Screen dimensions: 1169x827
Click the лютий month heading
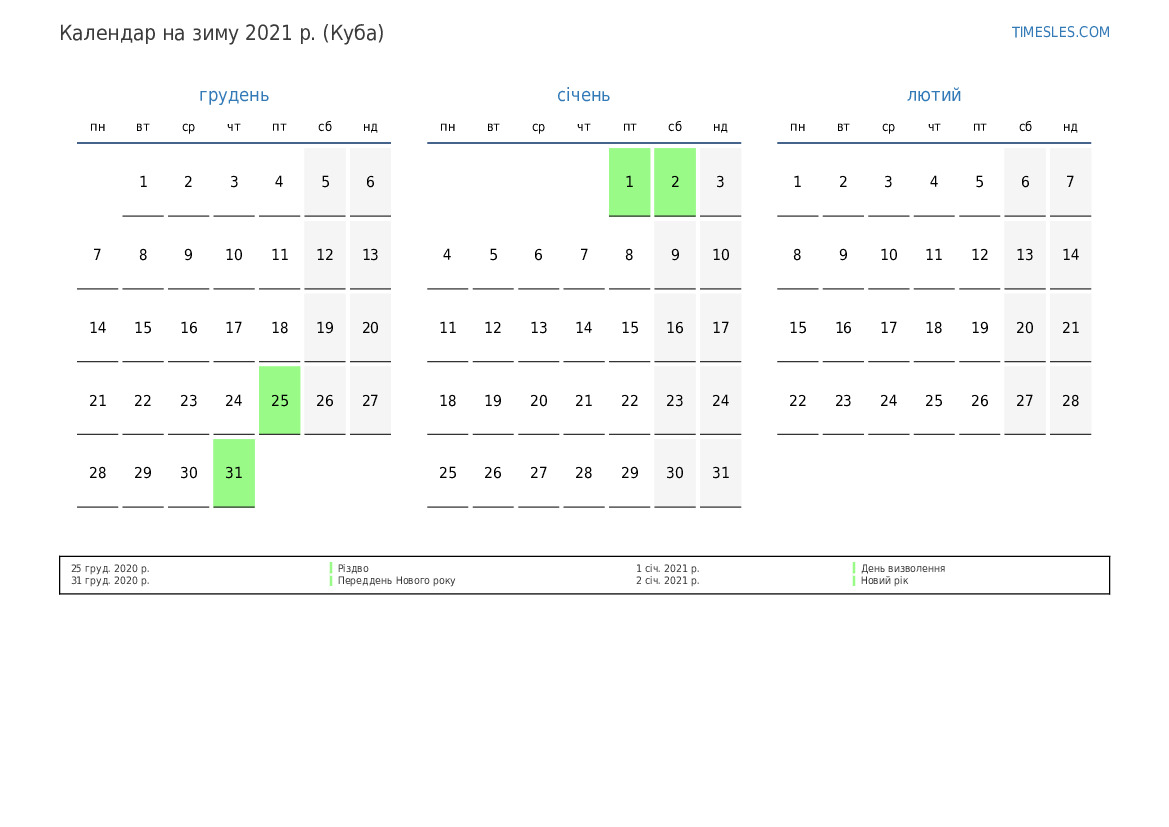(934, 95)
